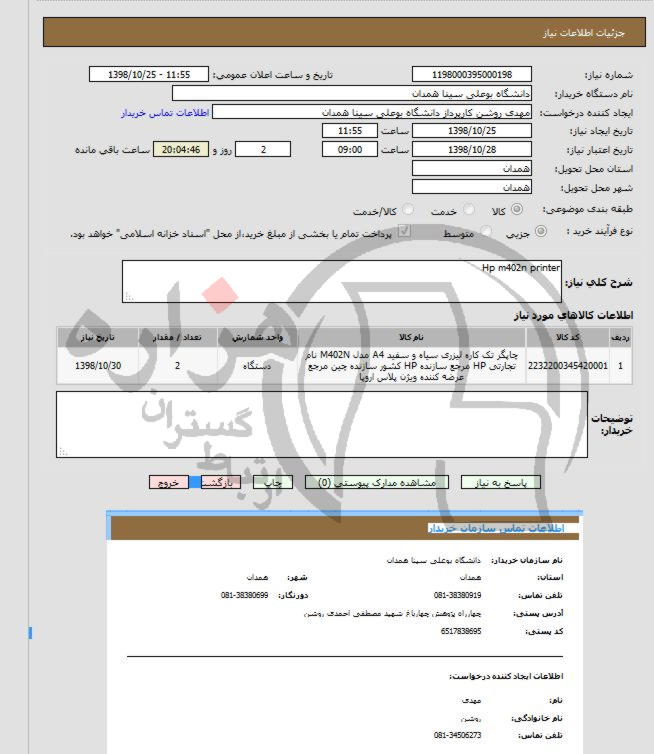This screenshot has width=654, height=754.
Task: Select the خدمت radio button
Action: pyautogui.click(x=468, y=209)
